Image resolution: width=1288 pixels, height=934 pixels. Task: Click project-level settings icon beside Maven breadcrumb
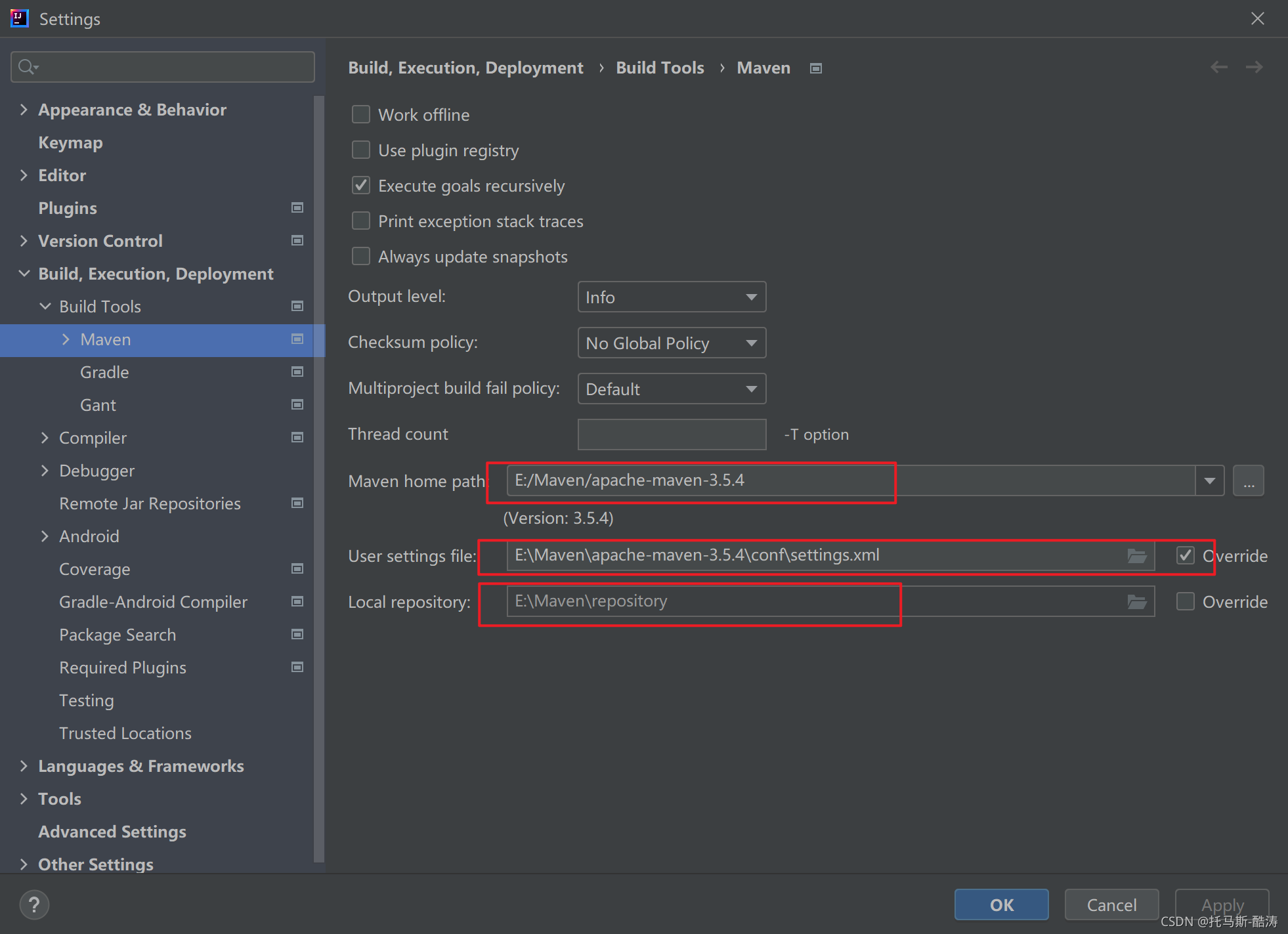816,68
